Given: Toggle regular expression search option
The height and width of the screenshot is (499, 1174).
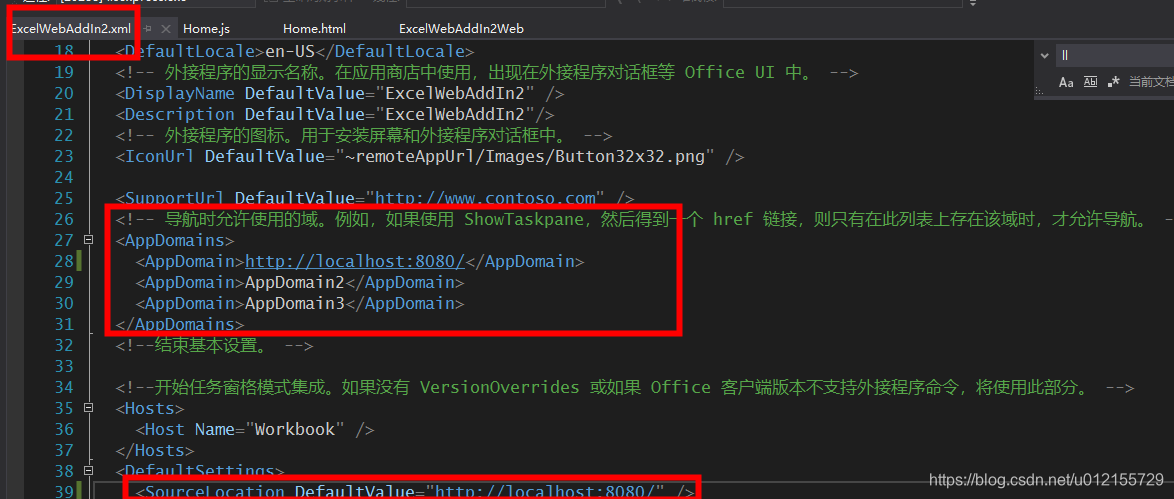Looking at the screenshot, I should click(1113, 82).
